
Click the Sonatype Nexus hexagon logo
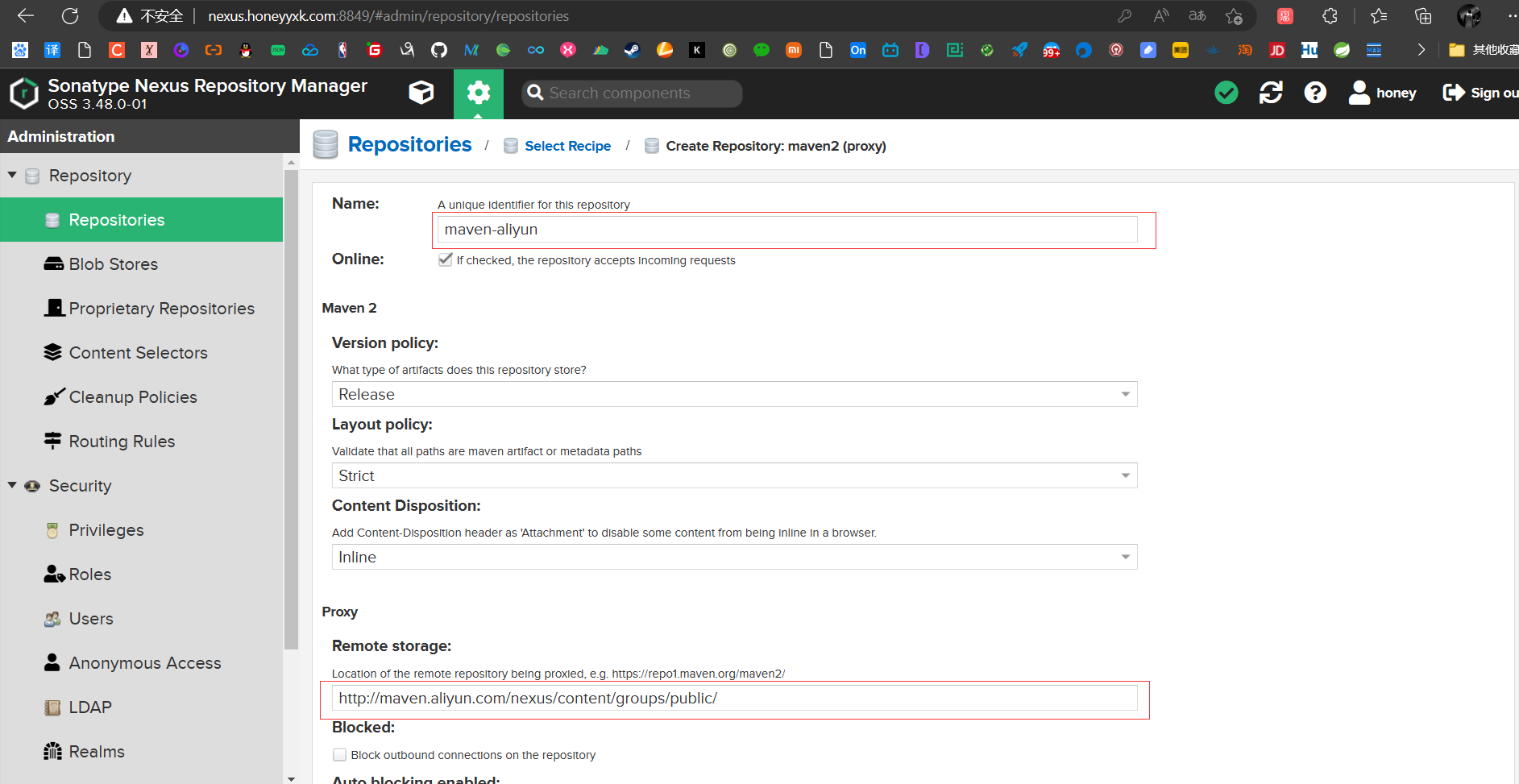(x=24, y=93)
